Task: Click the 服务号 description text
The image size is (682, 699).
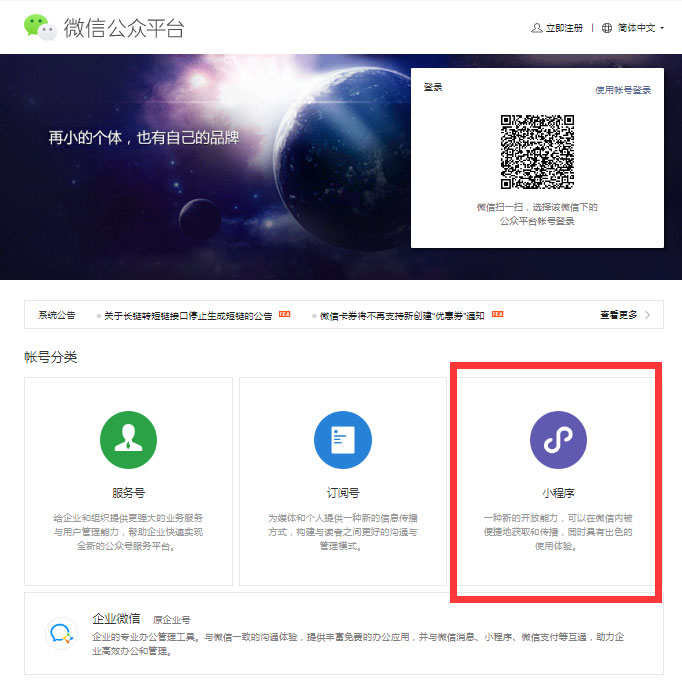Action: (128, 532)
